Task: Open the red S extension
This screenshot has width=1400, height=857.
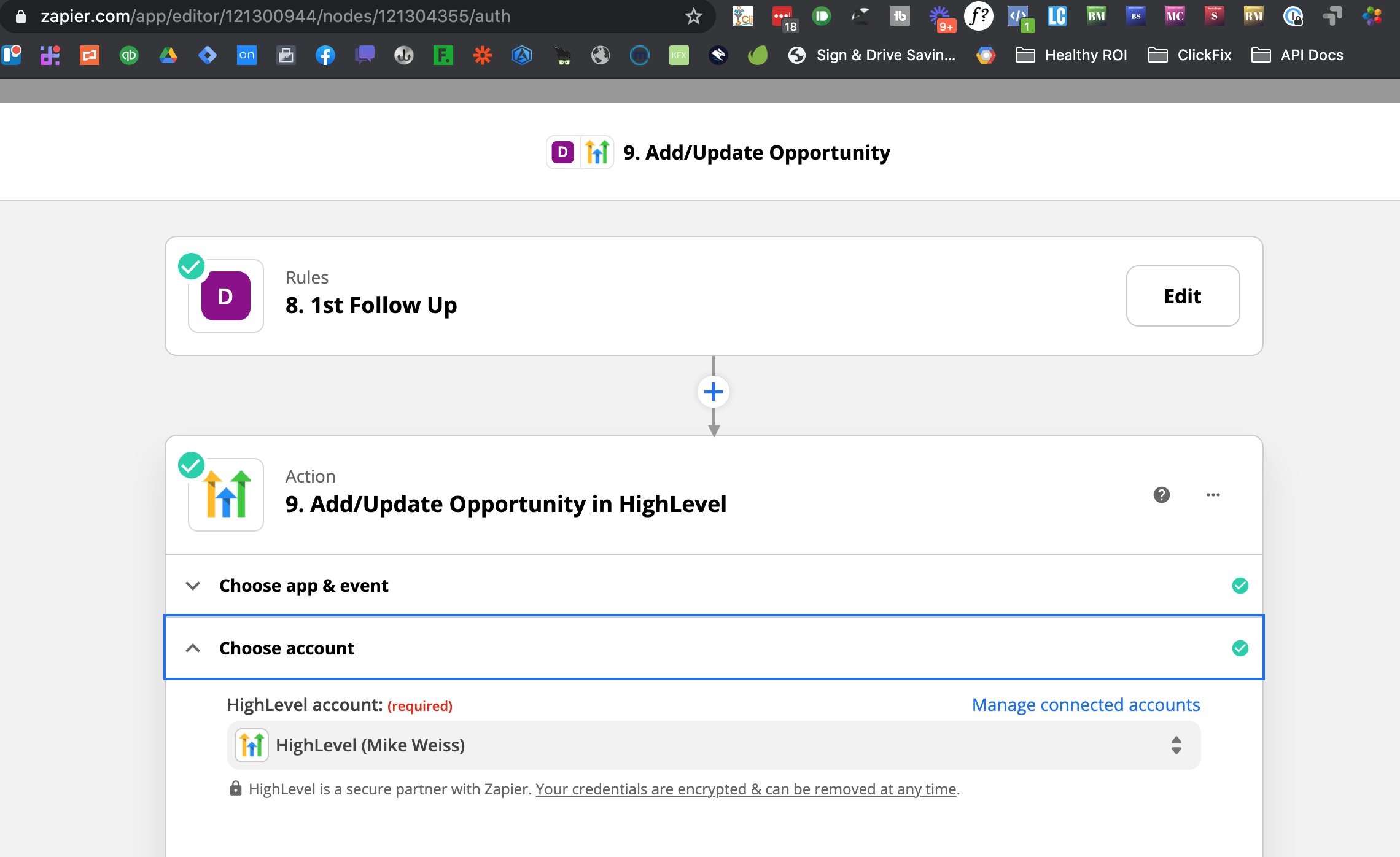Action: 1215,16
